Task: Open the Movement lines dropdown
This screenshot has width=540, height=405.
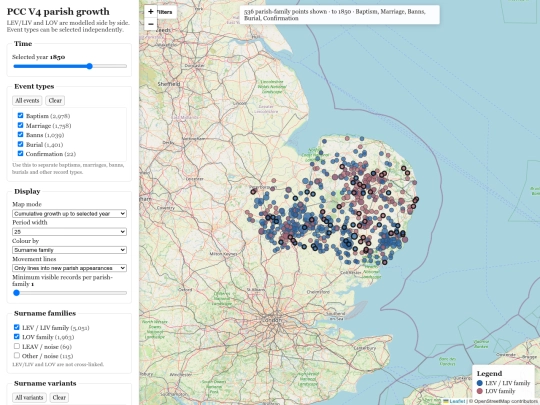Action: tap(69, 268)
